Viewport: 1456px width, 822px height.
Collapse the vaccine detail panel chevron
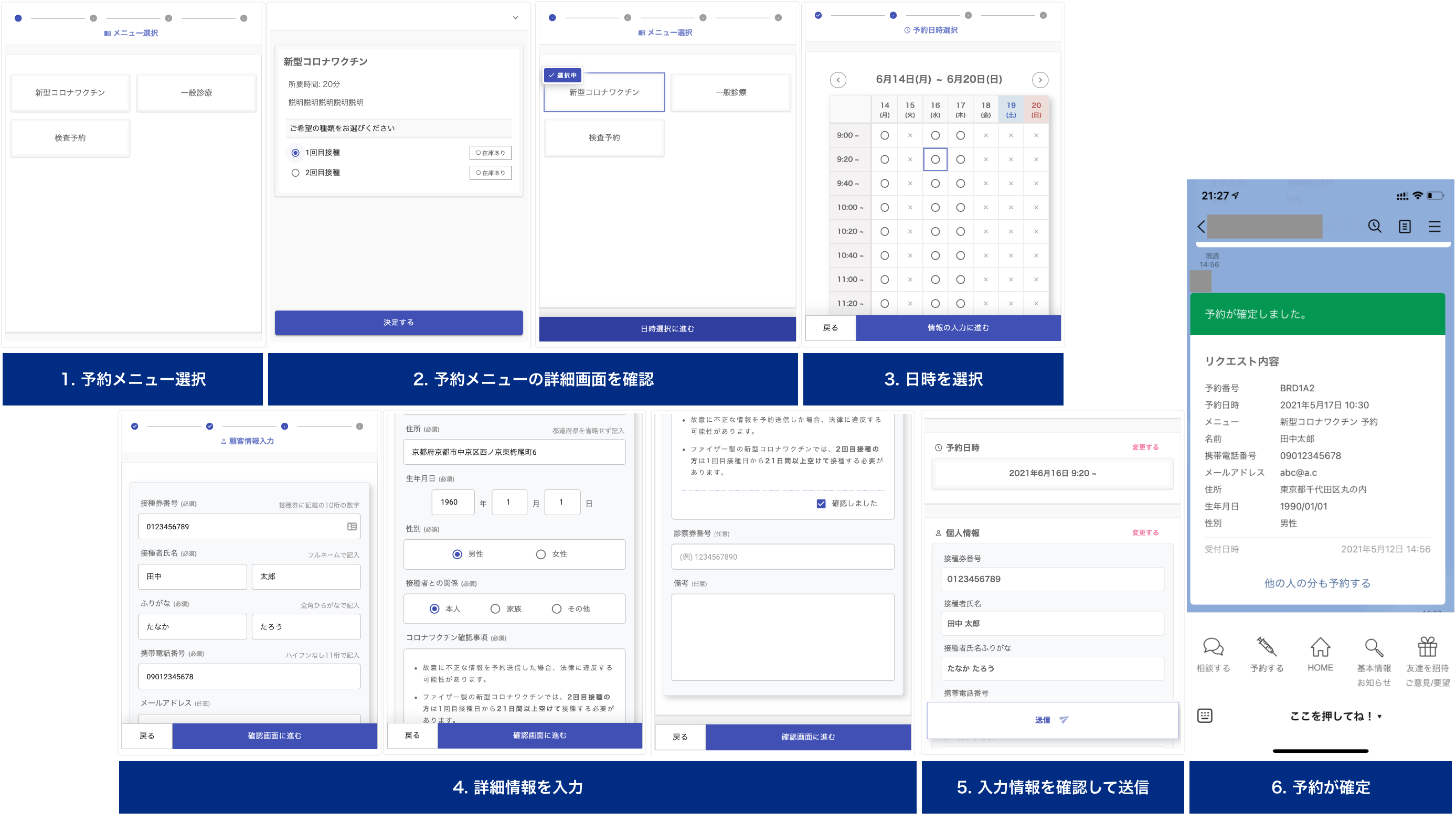[x=515, y=17]
